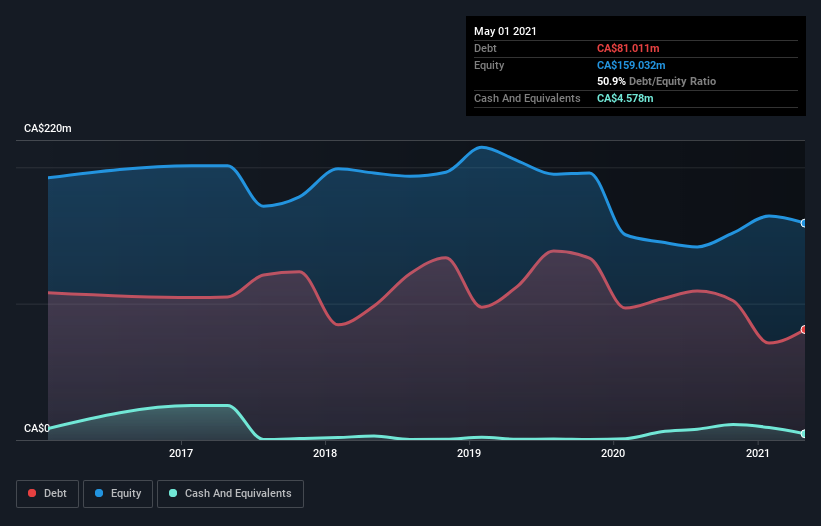821x526 pixels.
Task: Select the 2019 x-axis label
Action: click(469, 453)
